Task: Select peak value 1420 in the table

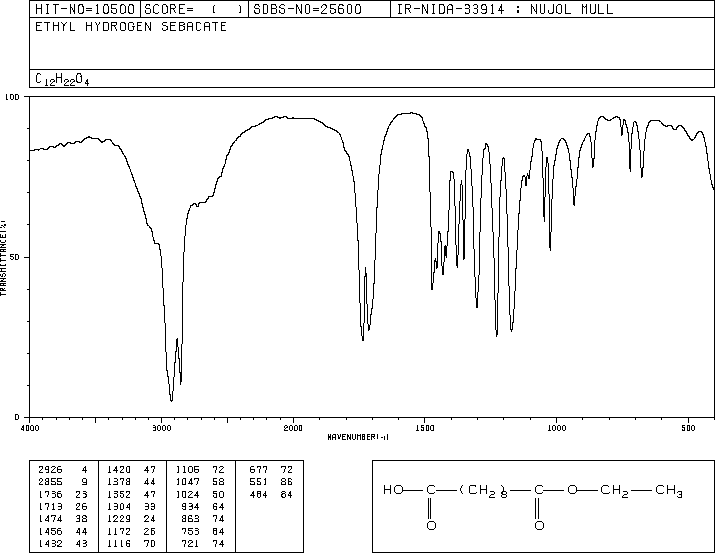Action: pos(119,470)
